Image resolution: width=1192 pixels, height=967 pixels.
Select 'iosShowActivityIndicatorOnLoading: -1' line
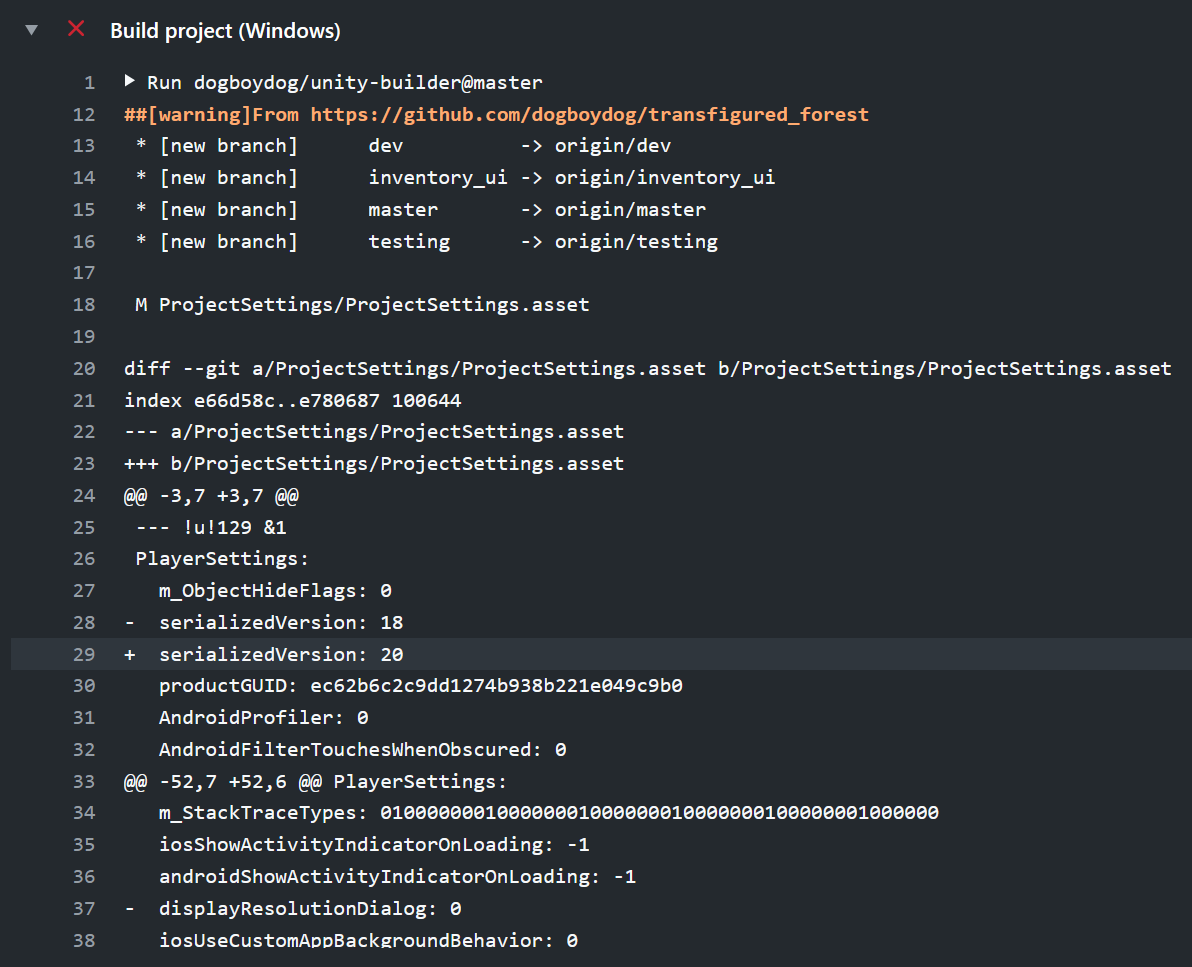tap(374, 845)
